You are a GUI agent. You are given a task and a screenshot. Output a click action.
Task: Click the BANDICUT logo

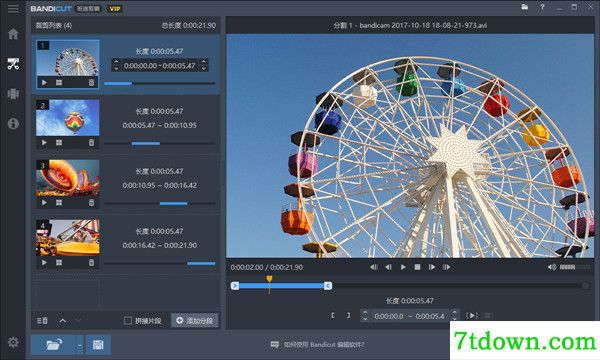click(51, 8)
